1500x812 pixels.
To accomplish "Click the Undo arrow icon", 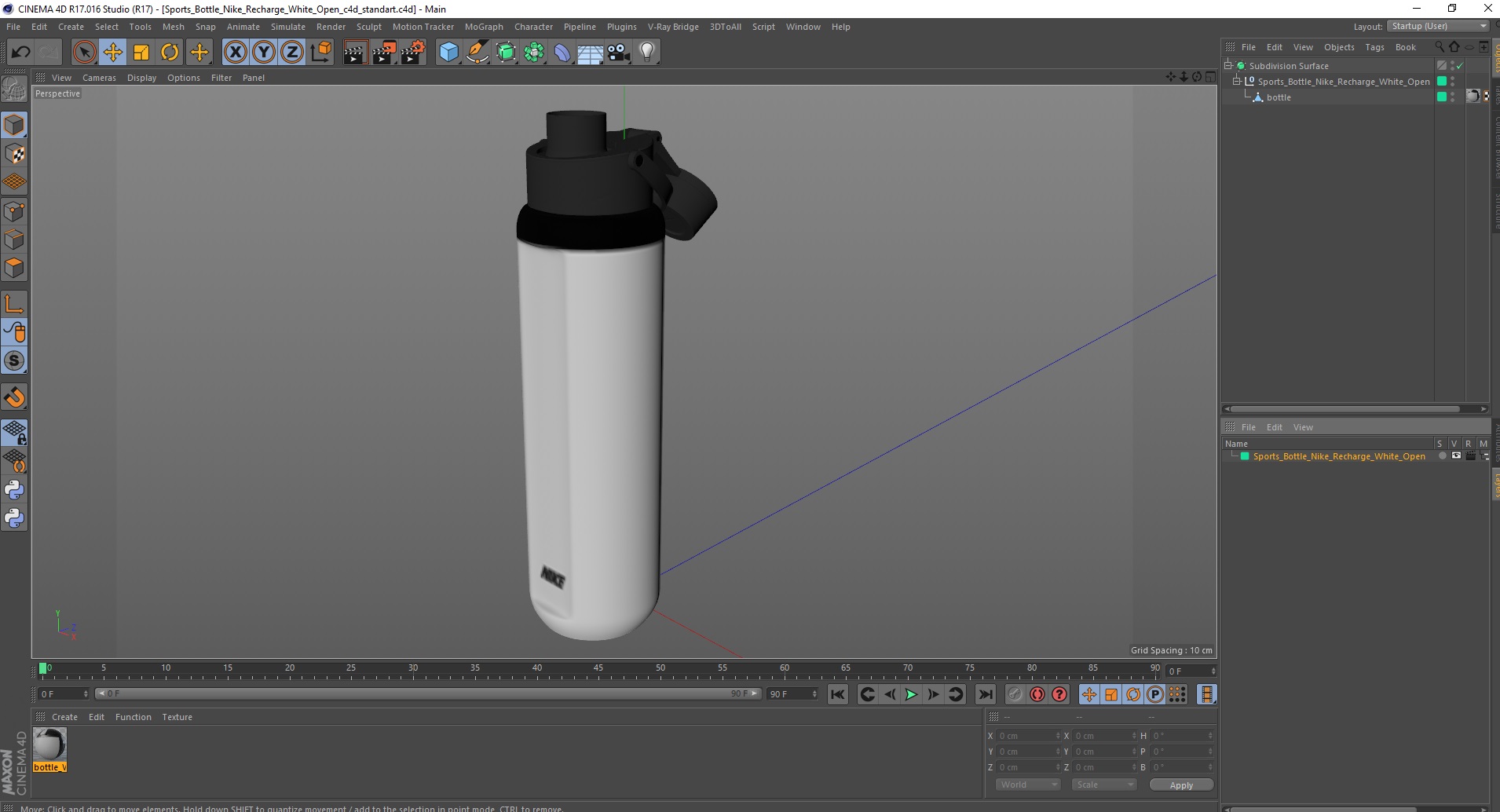I will (20, 53).
